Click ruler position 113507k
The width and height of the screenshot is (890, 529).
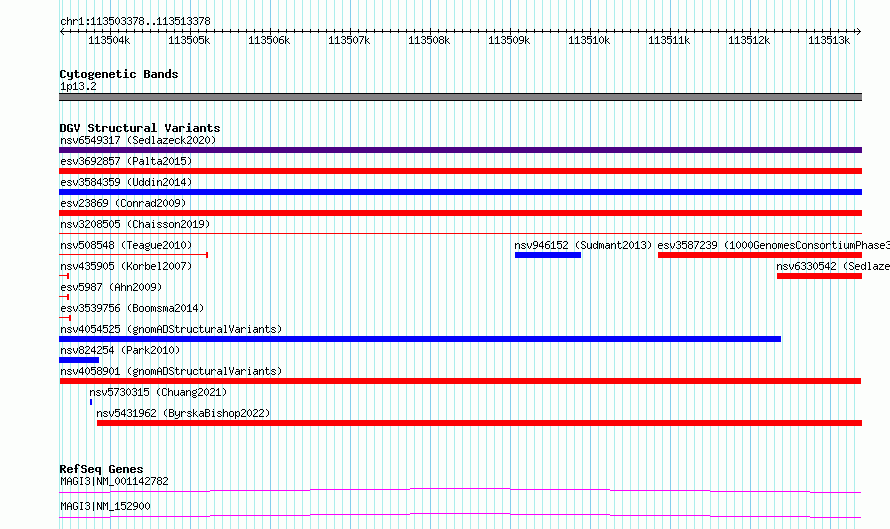(x=349, y=40)
